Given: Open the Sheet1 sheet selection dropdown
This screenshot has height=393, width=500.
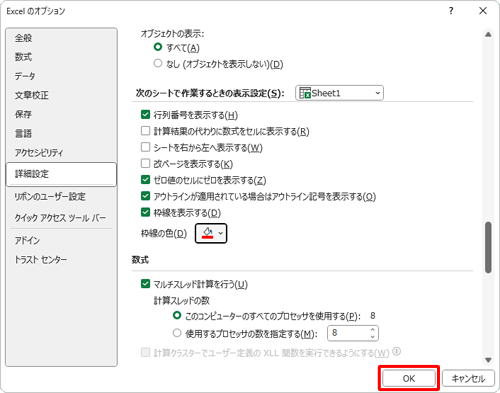Looking at the screenshot, I should (x=339, y=93).
